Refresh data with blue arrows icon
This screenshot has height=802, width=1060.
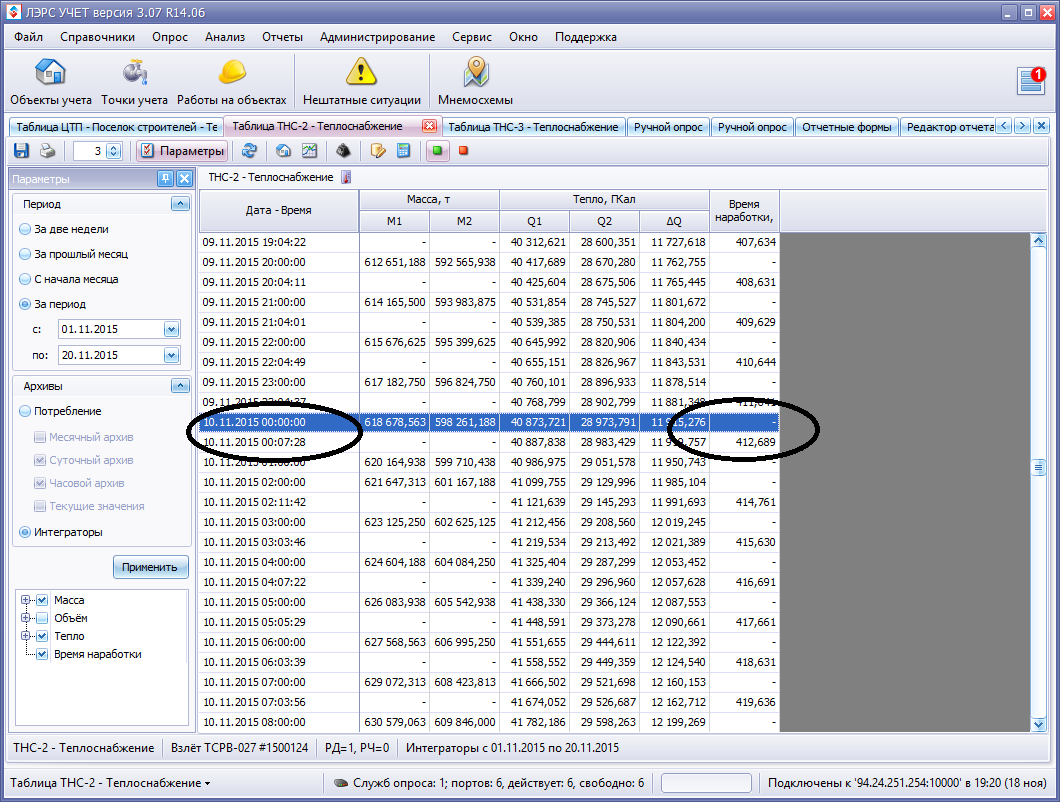pos(249,151)
